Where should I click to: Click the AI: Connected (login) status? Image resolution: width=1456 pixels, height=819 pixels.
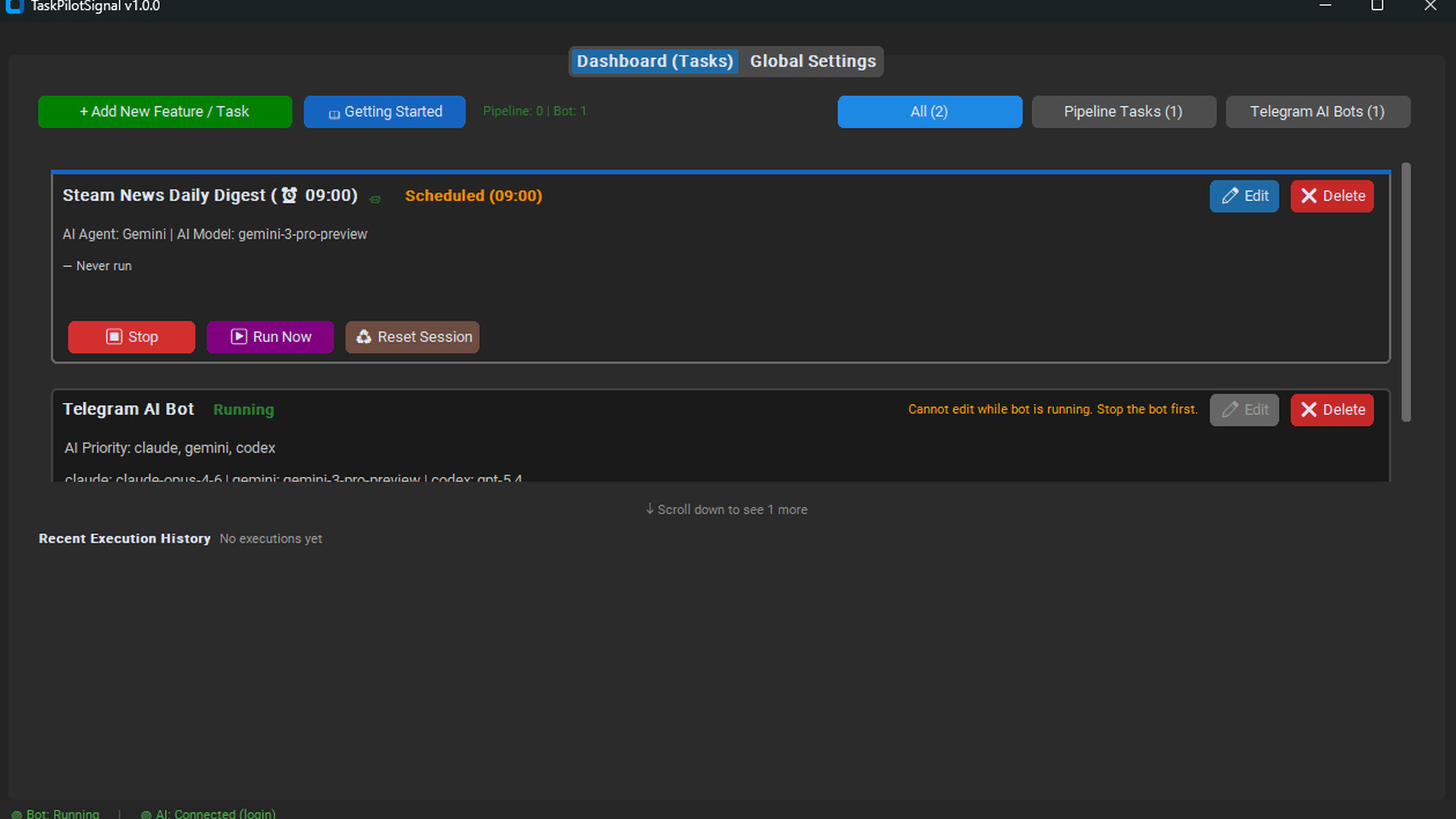(x=209, y=813)
